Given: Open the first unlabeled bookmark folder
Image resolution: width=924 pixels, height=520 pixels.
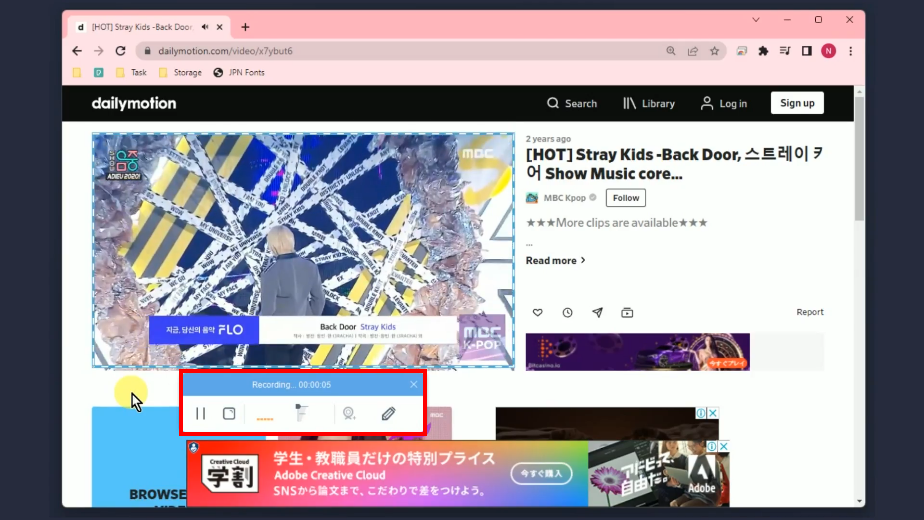Looking at the screenshot, I should 77,73.
